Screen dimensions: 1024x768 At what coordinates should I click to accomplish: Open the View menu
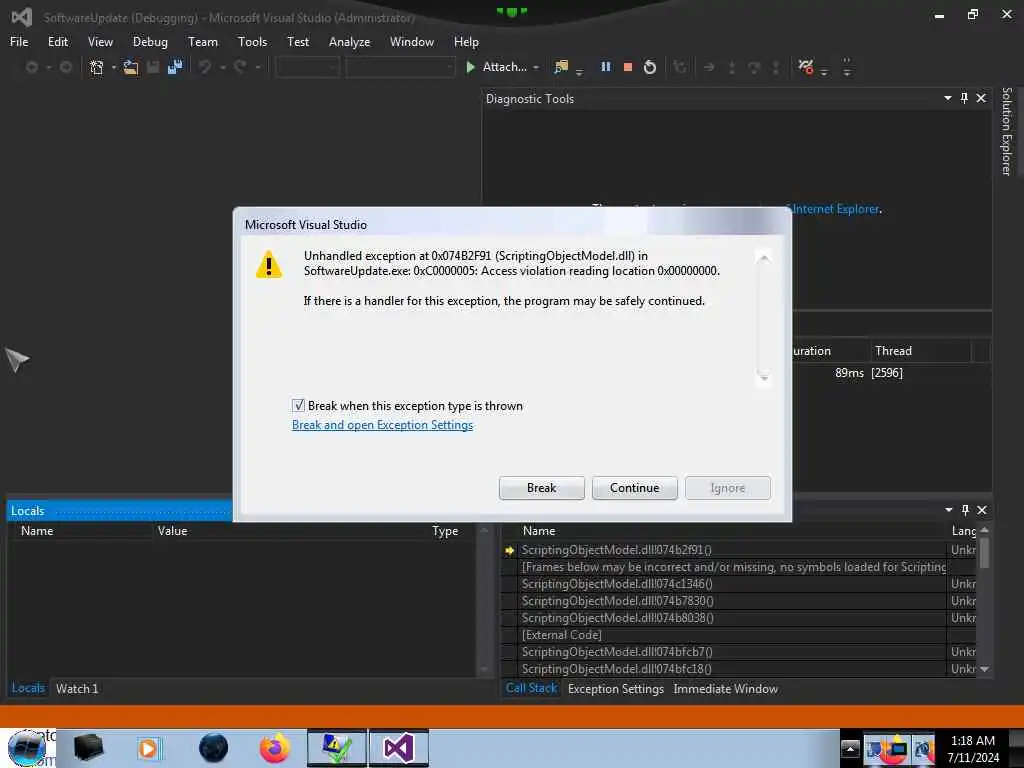100,42
